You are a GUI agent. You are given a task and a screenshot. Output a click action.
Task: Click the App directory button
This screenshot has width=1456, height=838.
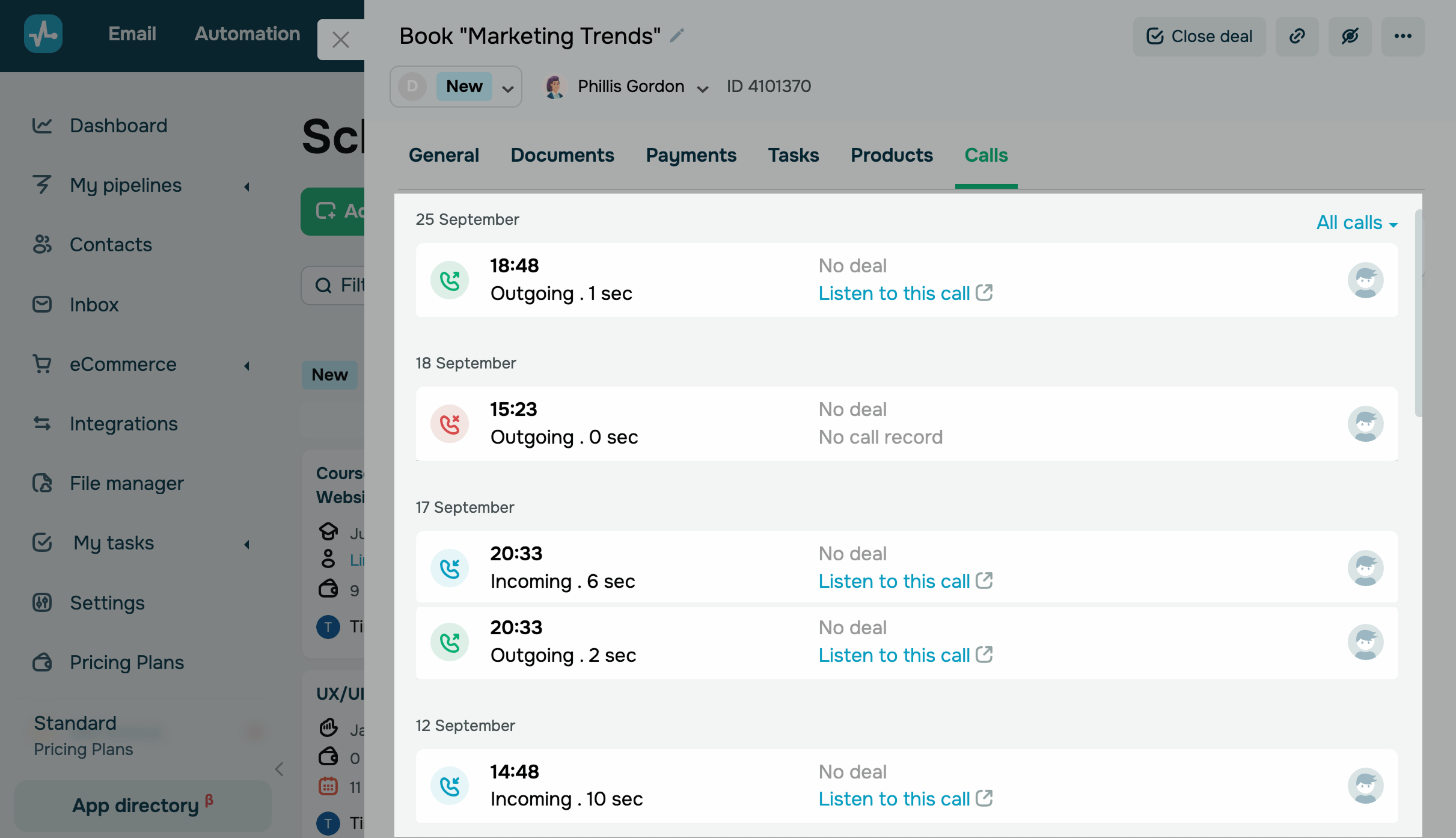[x=142, y=806]
